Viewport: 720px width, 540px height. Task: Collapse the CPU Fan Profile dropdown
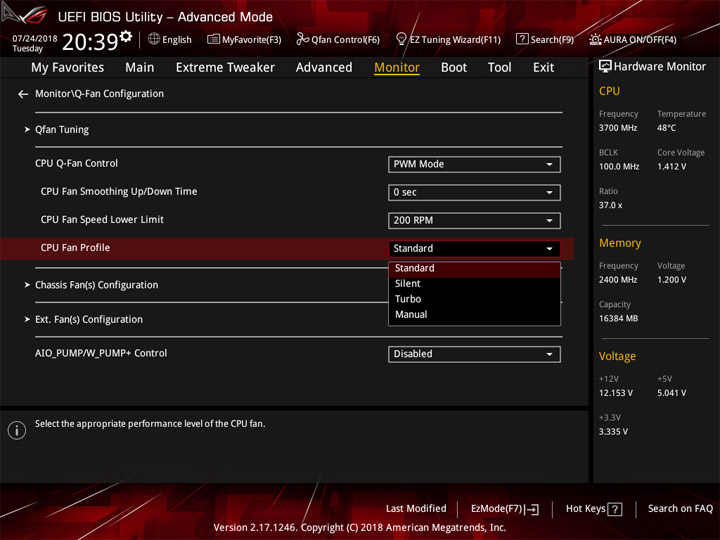tap(474, 248)
